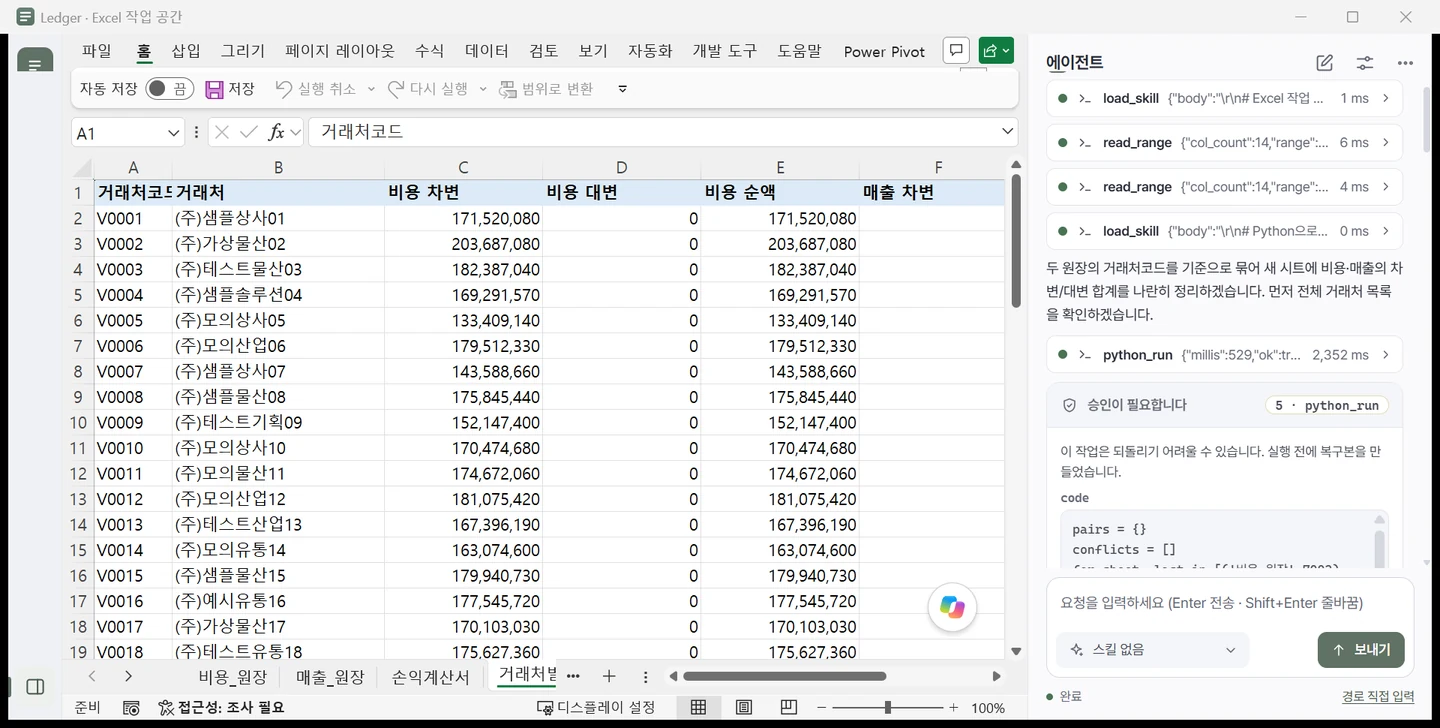This screenshot has width=1440, height=728.
Task: Click the Undo (실행 취소) arrow icon
Action: coord(284,89)
